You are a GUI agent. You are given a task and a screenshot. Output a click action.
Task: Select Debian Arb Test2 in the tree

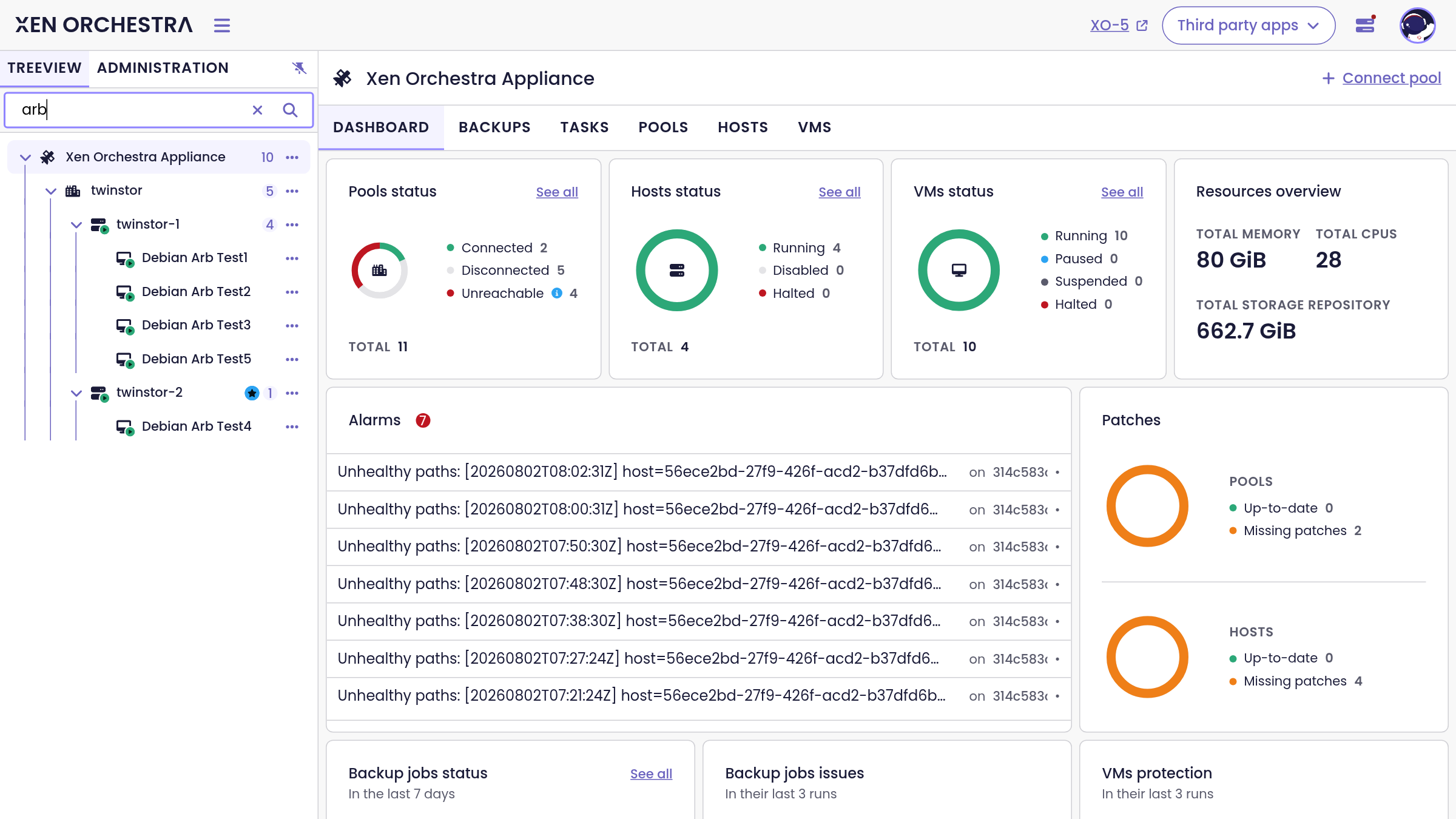click(196, 292)
